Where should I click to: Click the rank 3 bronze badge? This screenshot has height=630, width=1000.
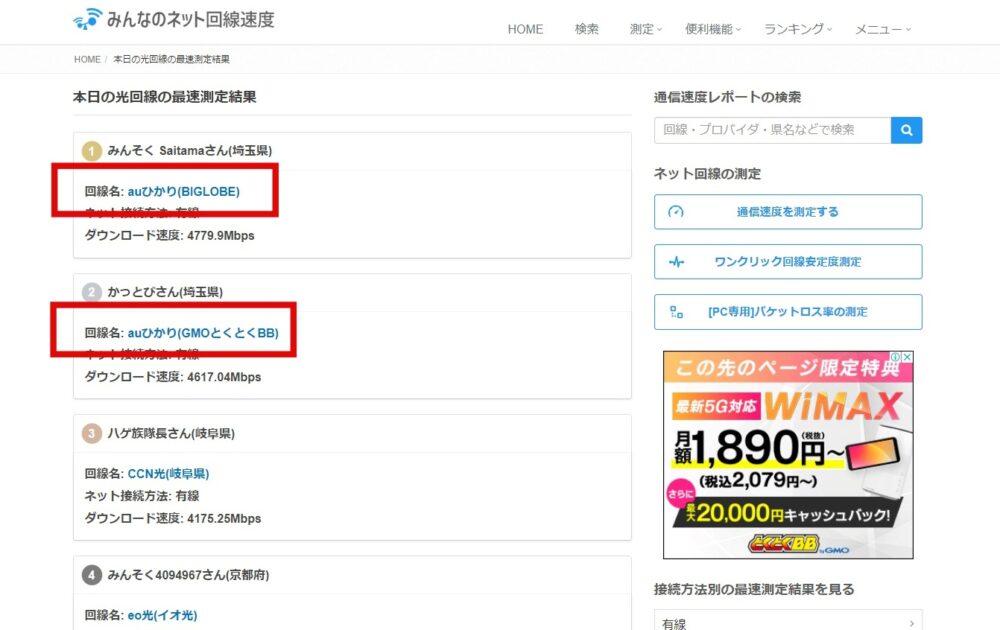point(92,434)
